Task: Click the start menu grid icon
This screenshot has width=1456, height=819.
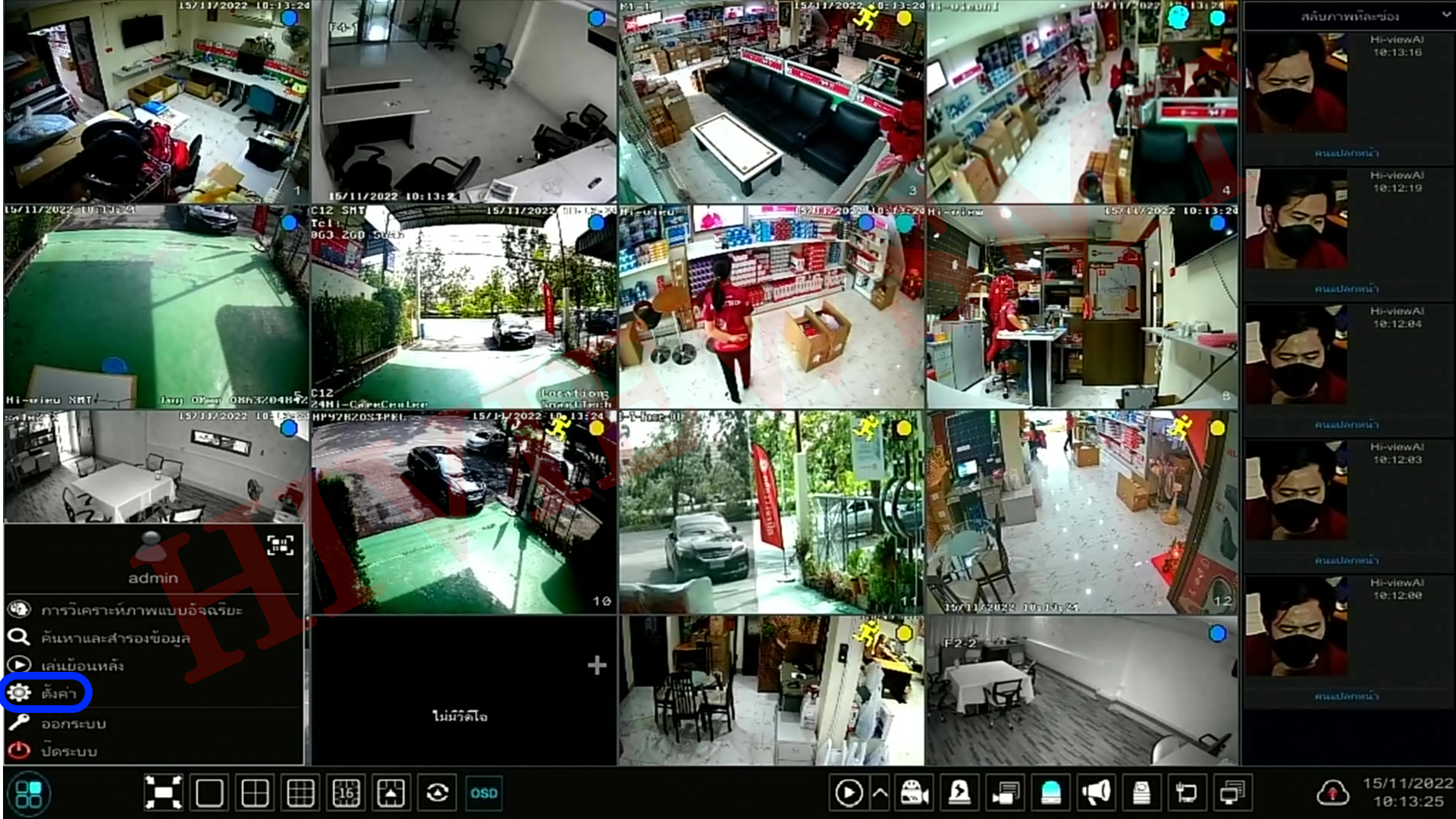Action: point(29,794)
